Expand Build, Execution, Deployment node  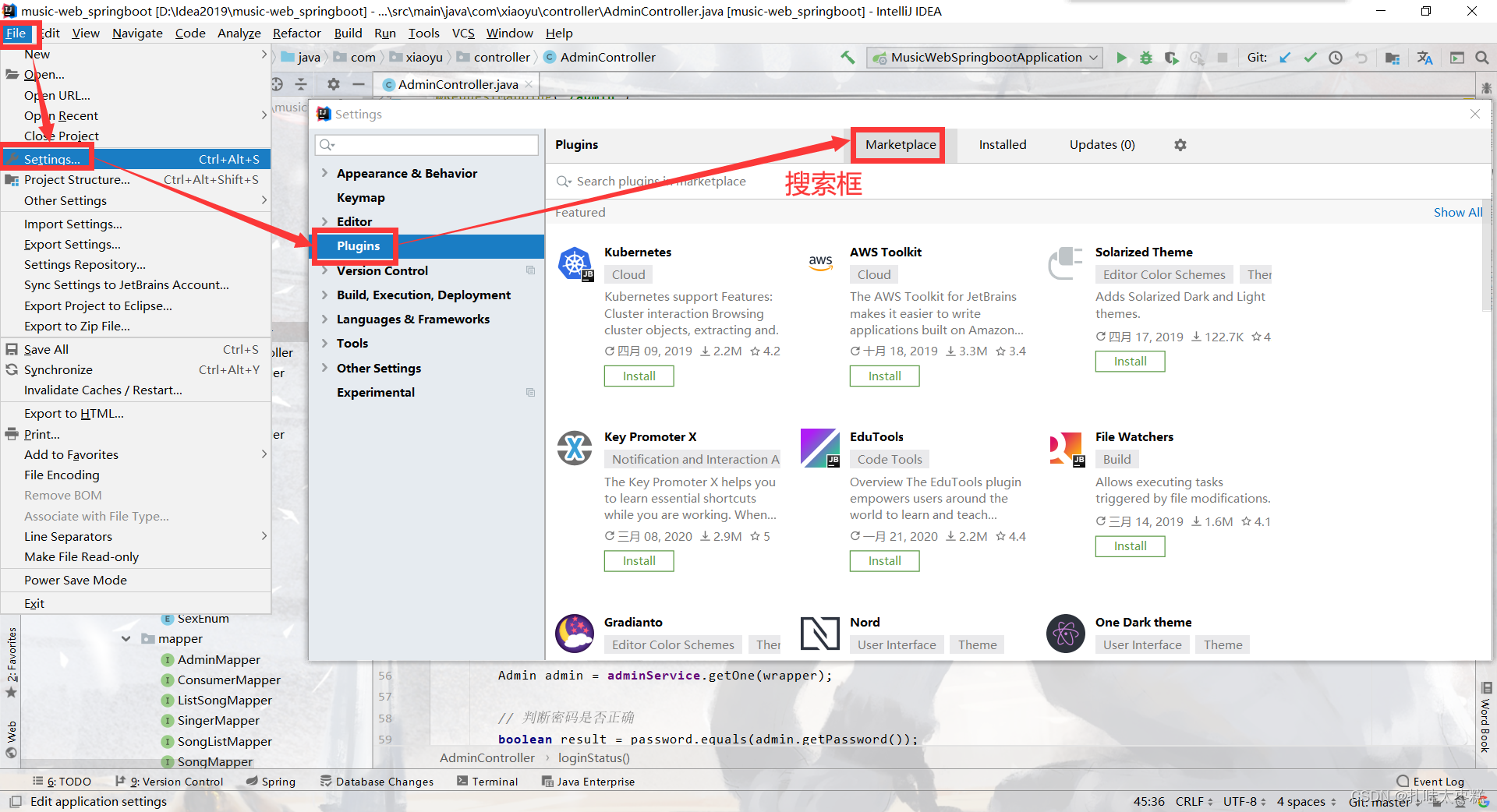325,295
